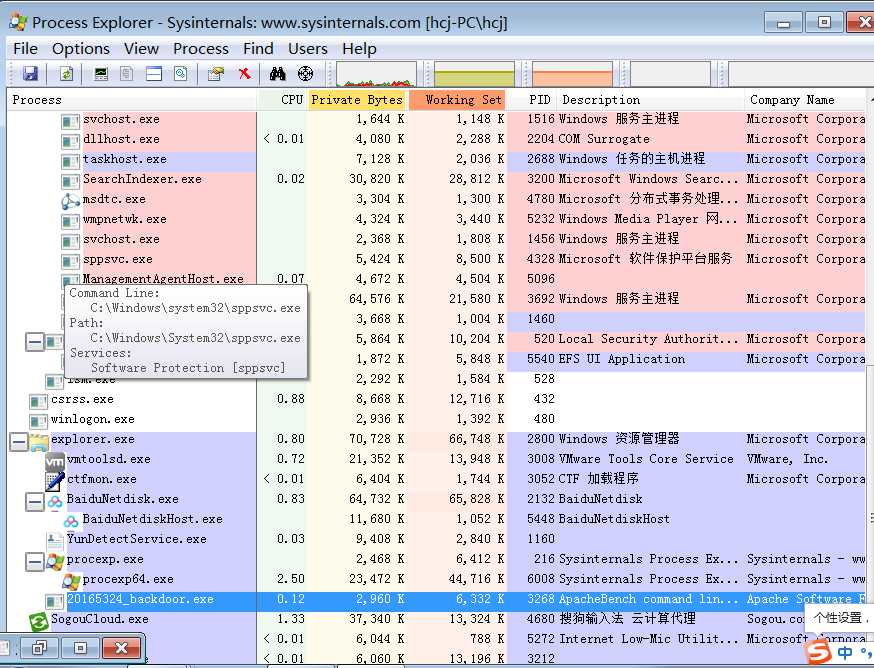Sort by the Company Name column header
This screenshot has width=874, height=668.
(x=805, y=100)
